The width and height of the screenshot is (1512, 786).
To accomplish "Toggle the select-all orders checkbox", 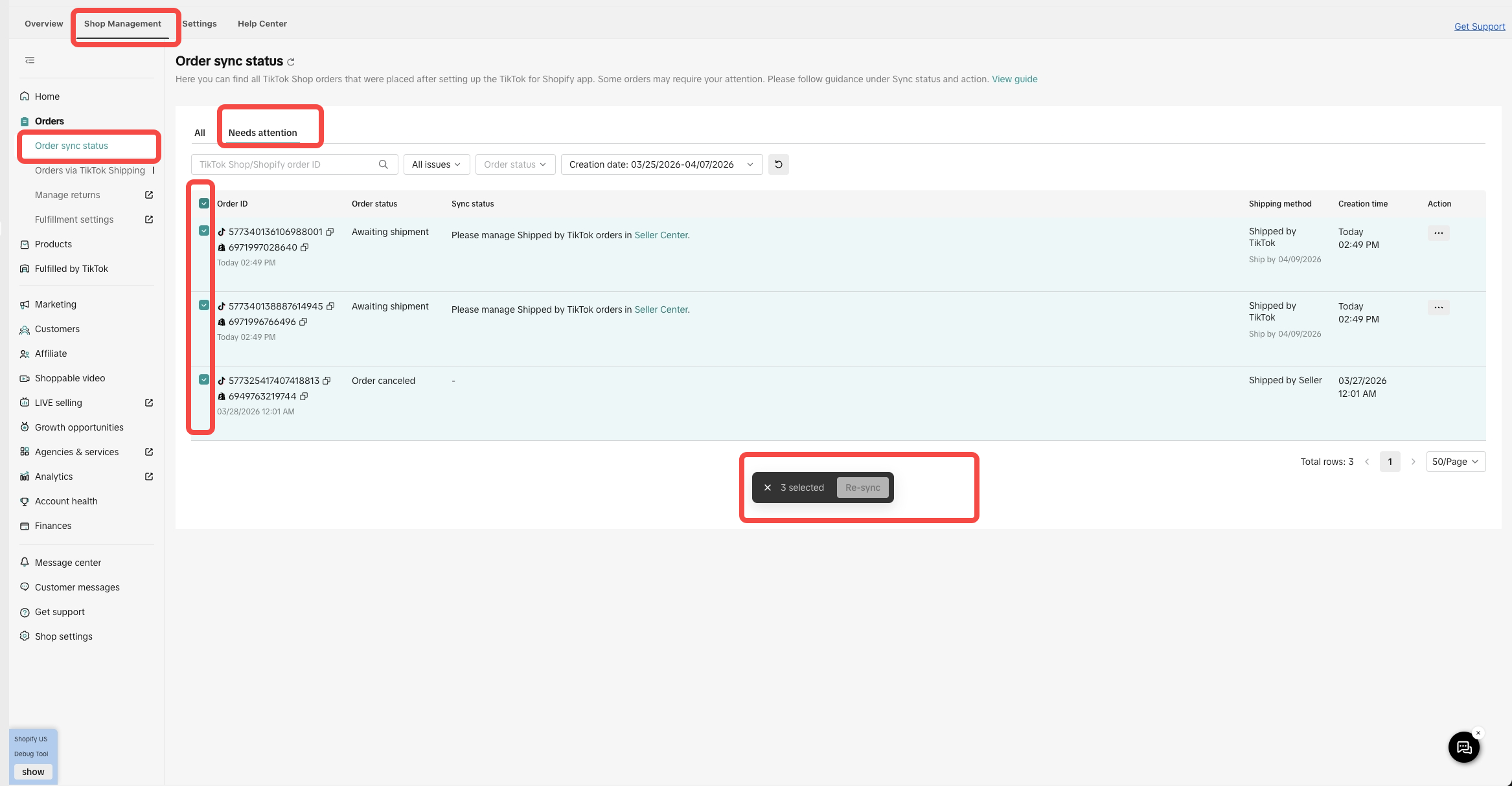I will pyautogui.click(x=204, y=203).
